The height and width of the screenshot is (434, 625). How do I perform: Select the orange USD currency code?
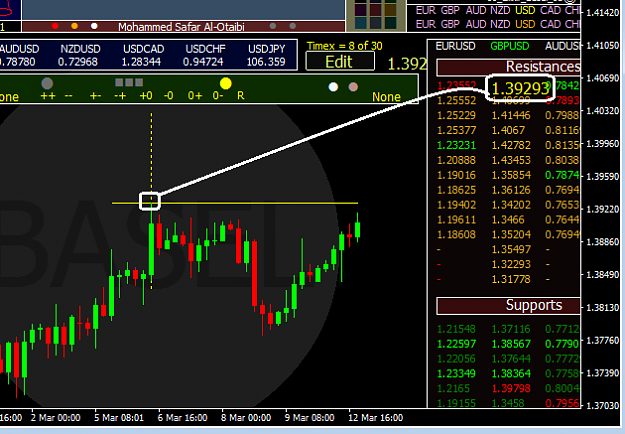coord(525,24)
